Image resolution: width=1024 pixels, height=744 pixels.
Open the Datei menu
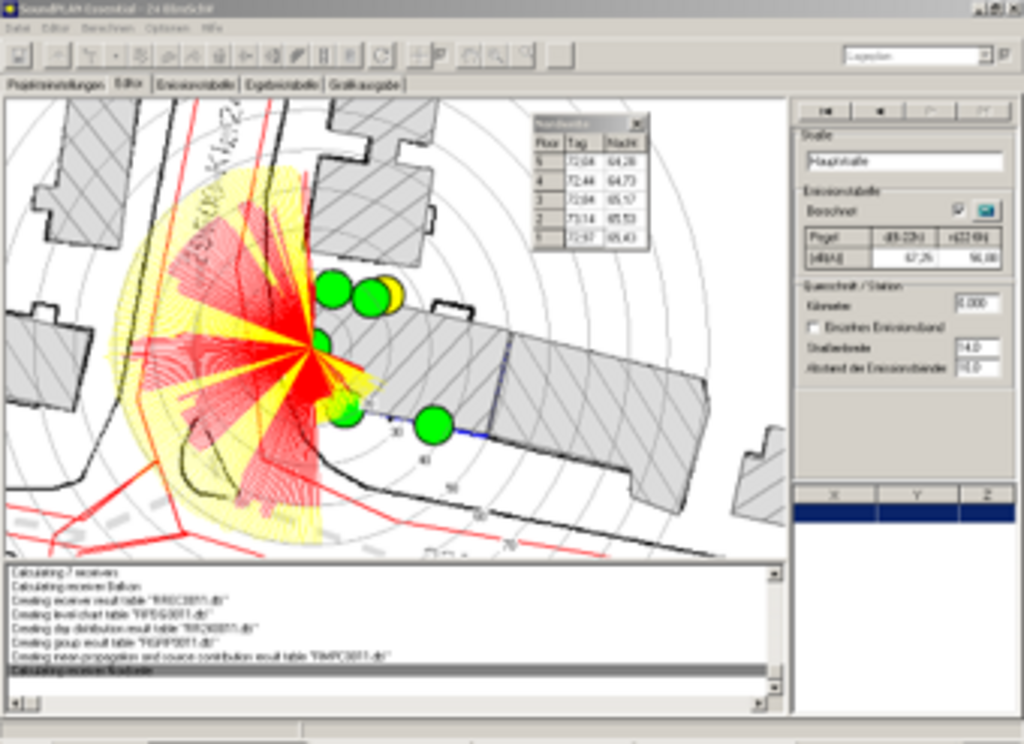(x=18, y=29)
